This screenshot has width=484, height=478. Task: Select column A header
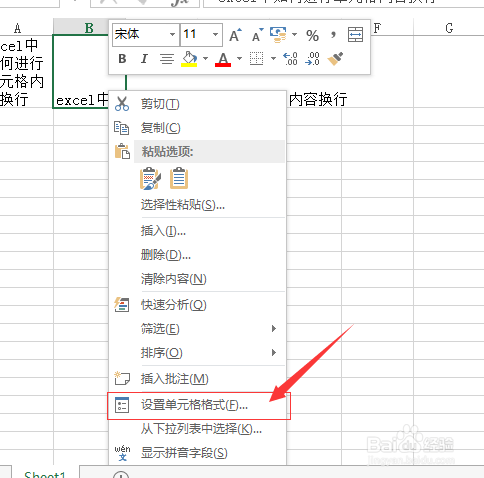point(17,28)
